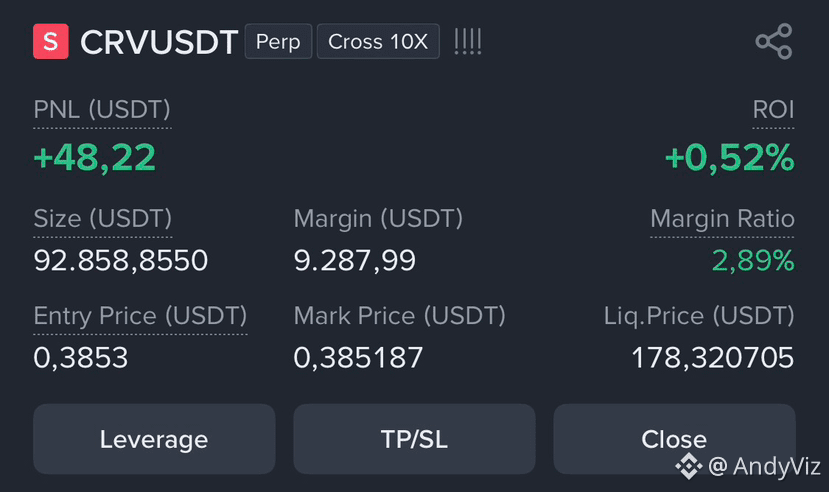Select the +48,22 PNL value
This screenshot has height=492, width=829.
tap(95, 157)
